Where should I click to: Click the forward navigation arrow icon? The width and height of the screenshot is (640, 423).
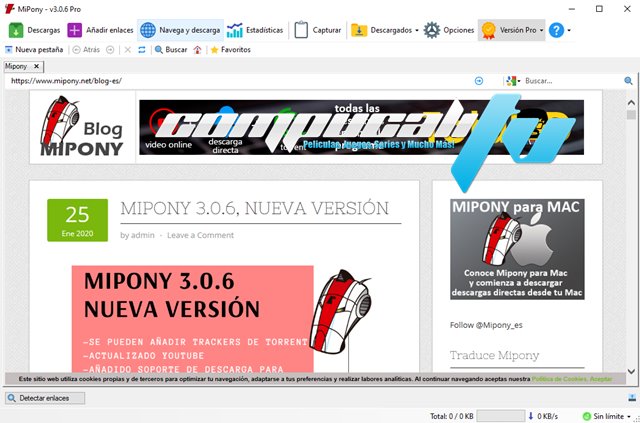[x=110, y=50]
